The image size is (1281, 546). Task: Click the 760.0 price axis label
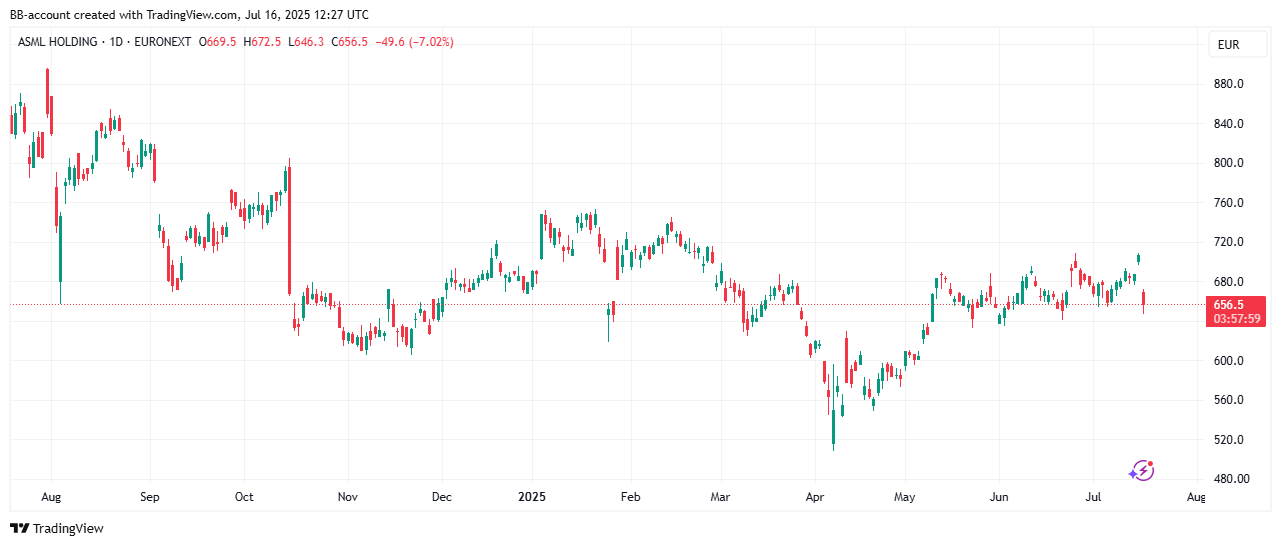click(1228, 203)
